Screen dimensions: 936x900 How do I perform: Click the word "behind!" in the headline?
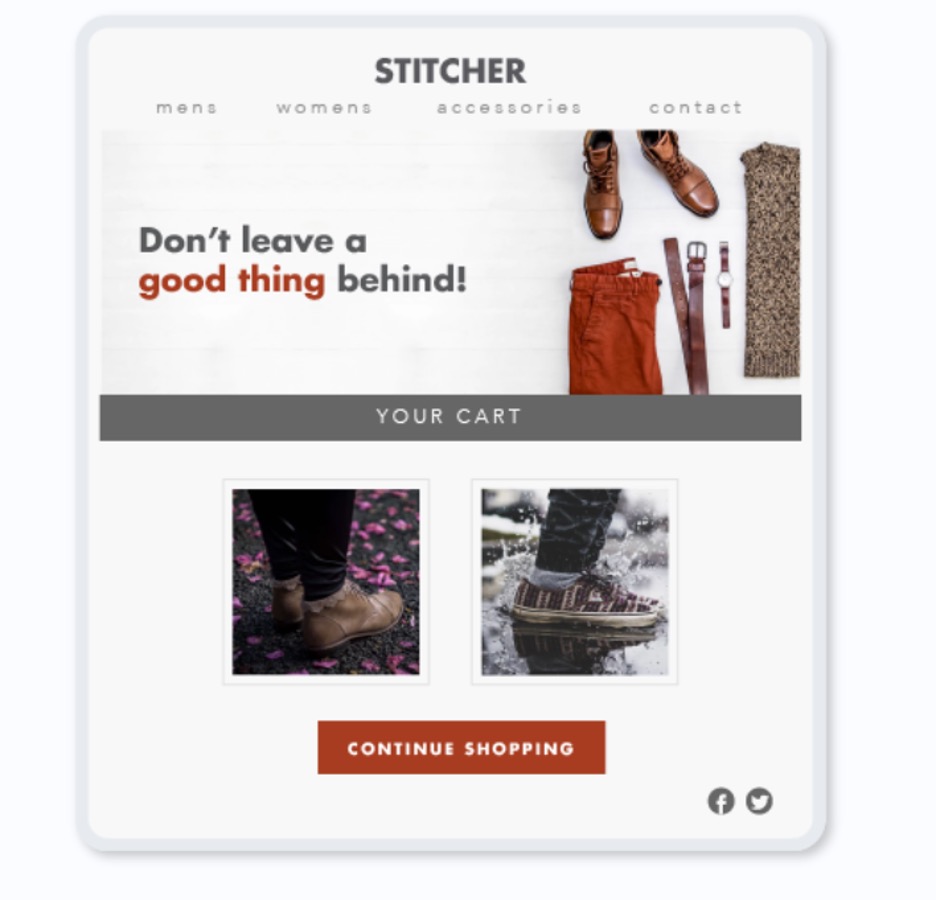[x=402, y=279]
